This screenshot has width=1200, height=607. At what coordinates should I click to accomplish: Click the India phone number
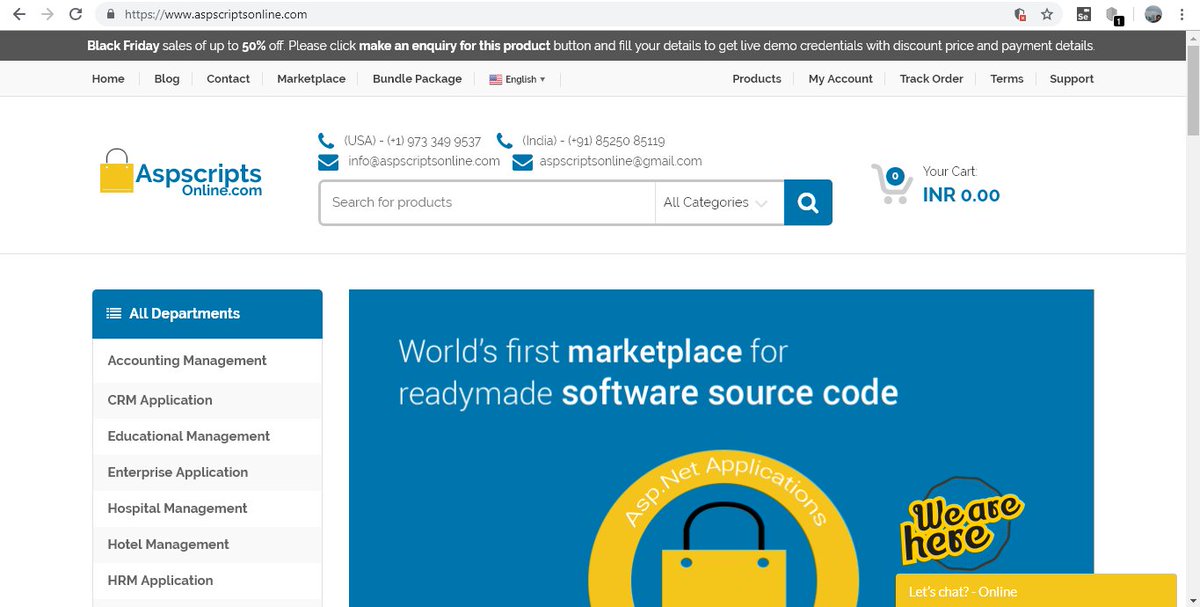coord(593,141)
